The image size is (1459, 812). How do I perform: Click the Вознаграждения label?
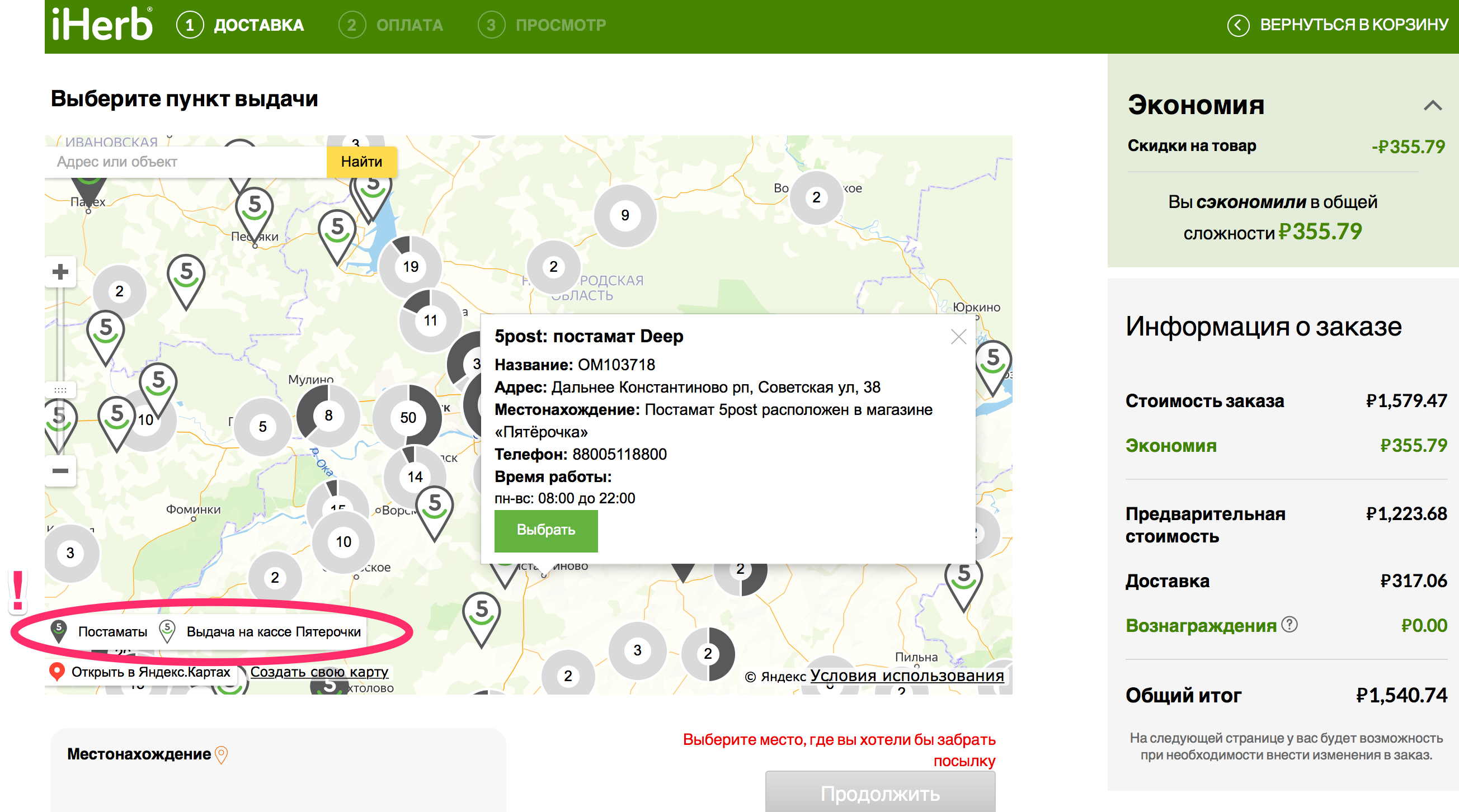(1201, 626)
